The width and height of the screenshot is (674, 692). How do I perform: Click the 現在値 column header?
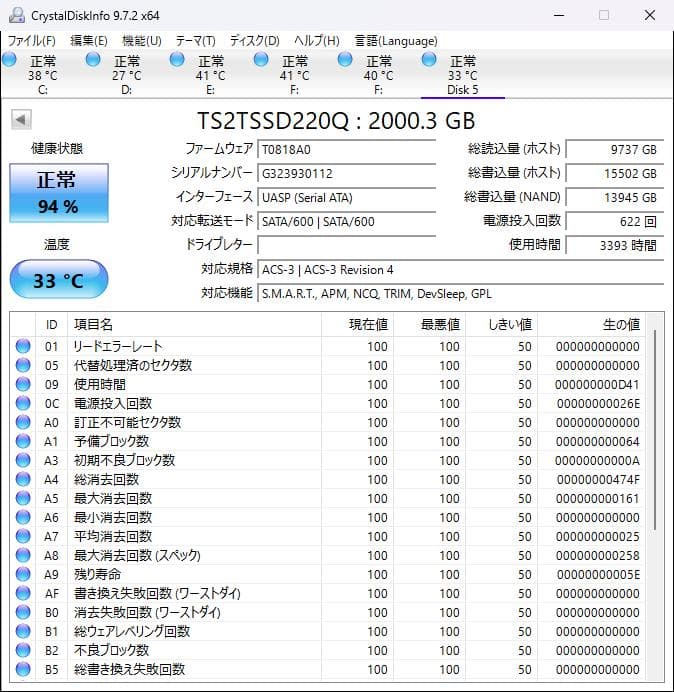[357, 324]
